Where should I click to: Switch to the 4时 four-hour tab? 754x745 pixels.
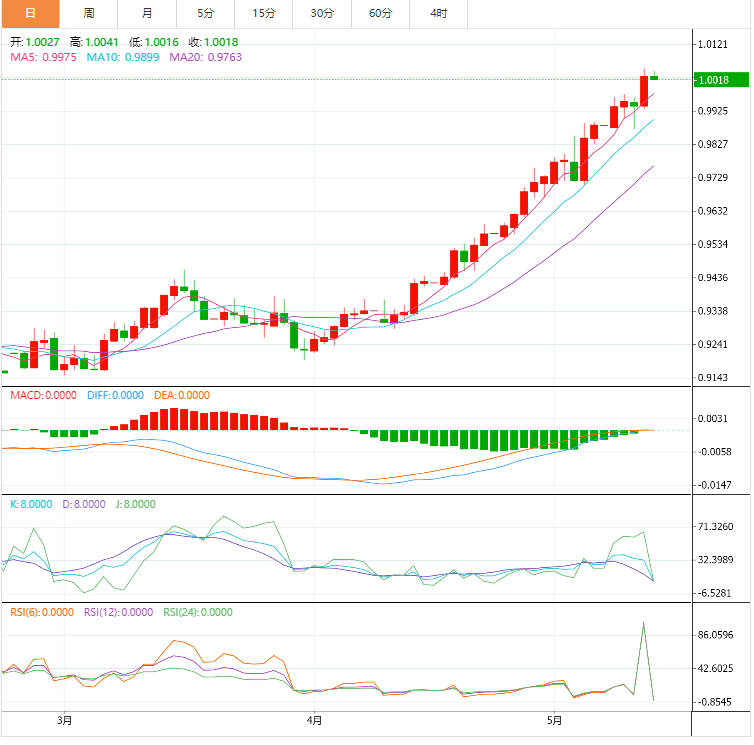[x=439, y=13]
